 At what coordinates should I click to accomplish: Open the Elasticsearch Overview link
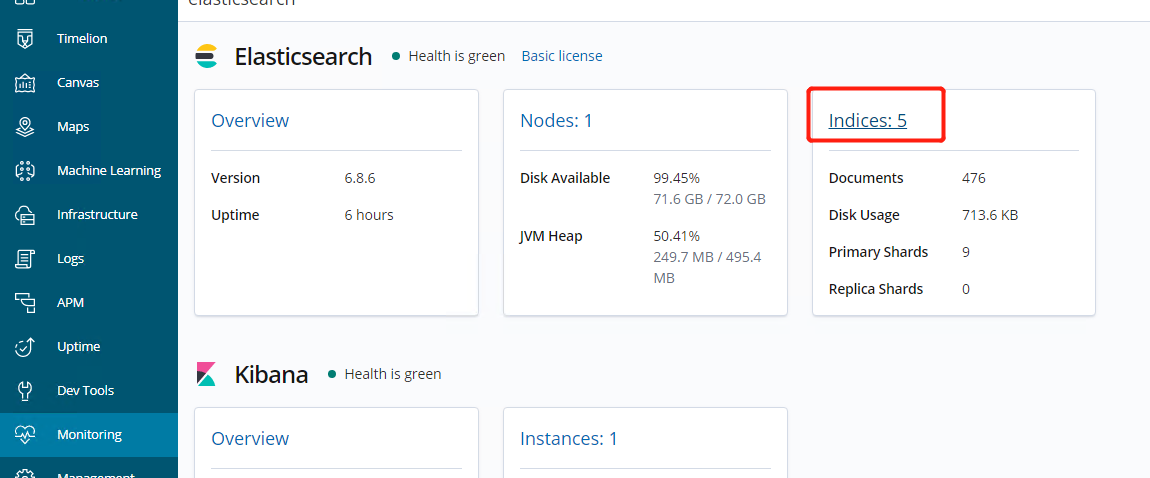point(250,121)
